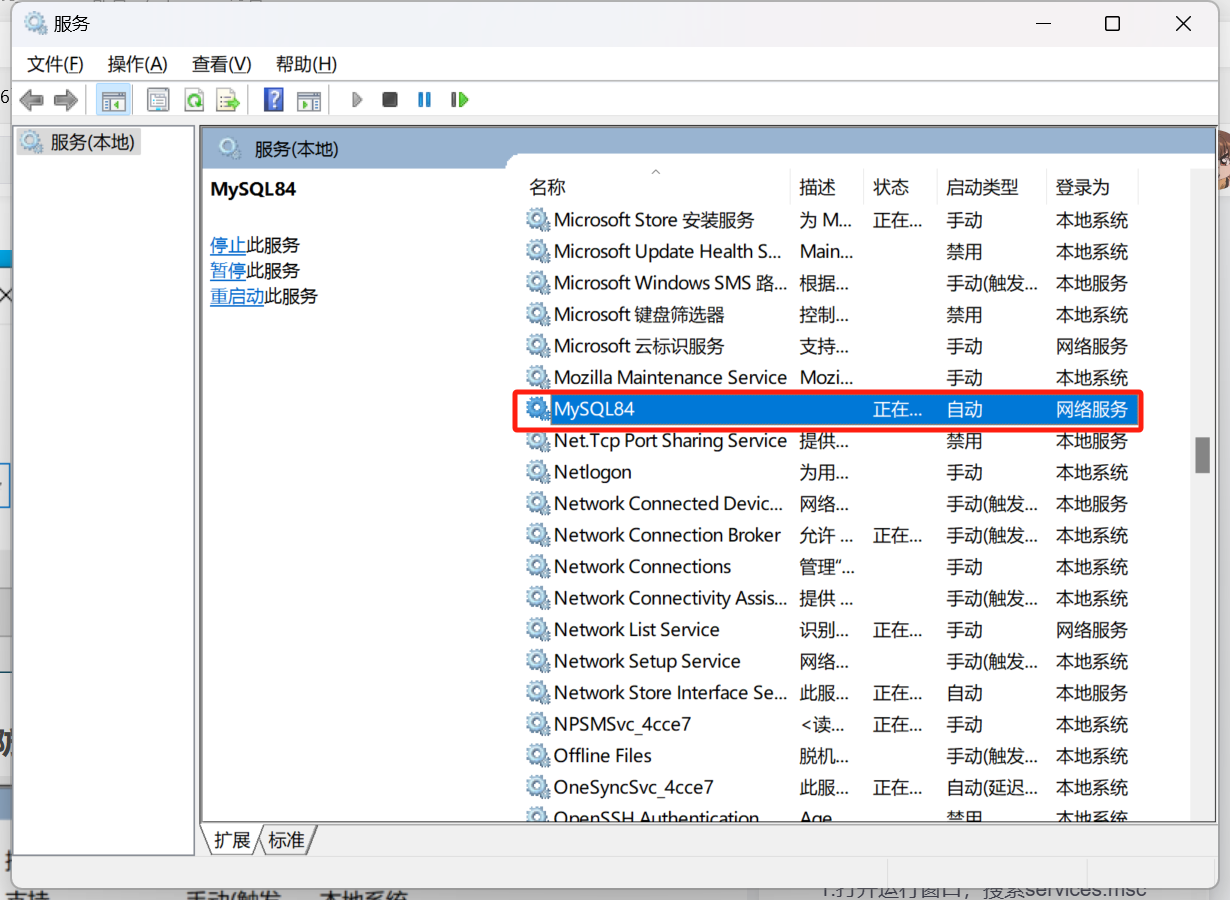Click the gear icon of MySQL84 row

point(538,409)
